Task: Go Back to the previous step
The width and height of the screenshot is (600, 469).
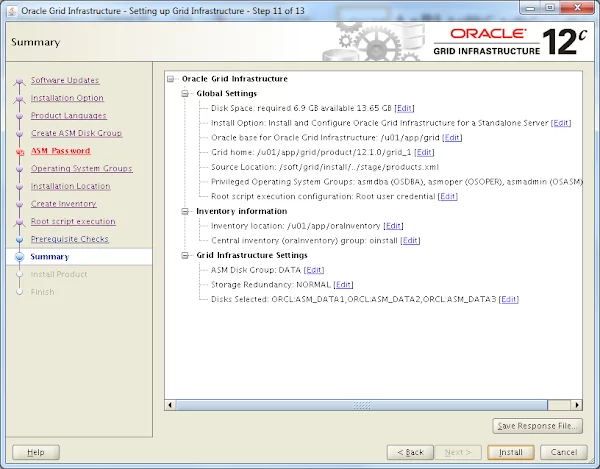Action: [x=410, y=452]
